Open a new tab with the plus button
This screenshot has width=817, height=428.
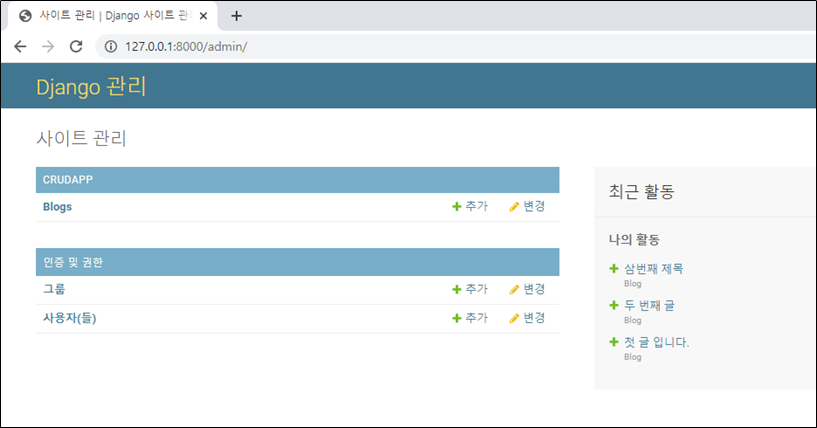[x=236, y=16]
